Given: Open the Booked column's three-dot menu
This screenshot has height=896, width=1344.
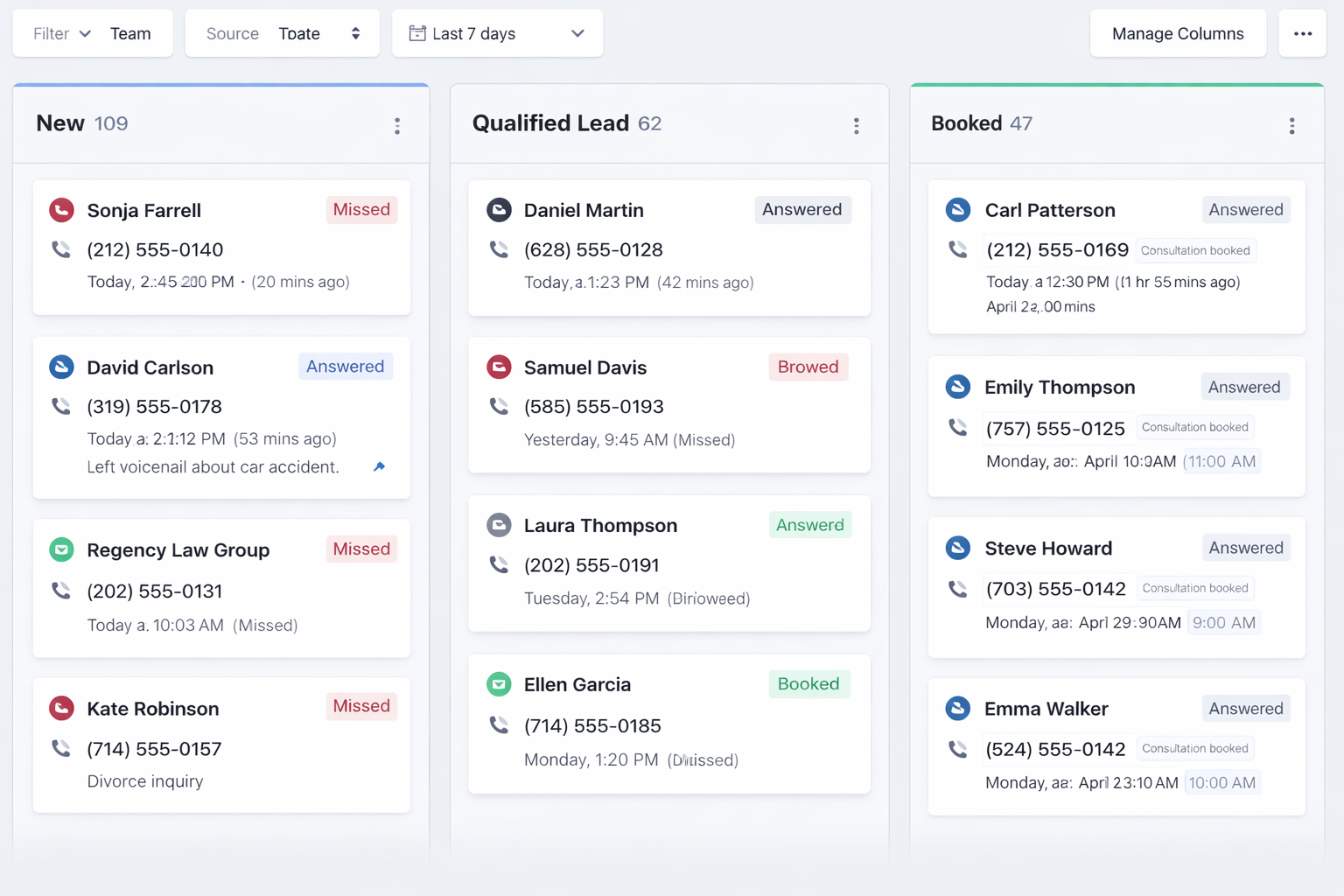Looking at the screenshot, I should [1292, 126].
